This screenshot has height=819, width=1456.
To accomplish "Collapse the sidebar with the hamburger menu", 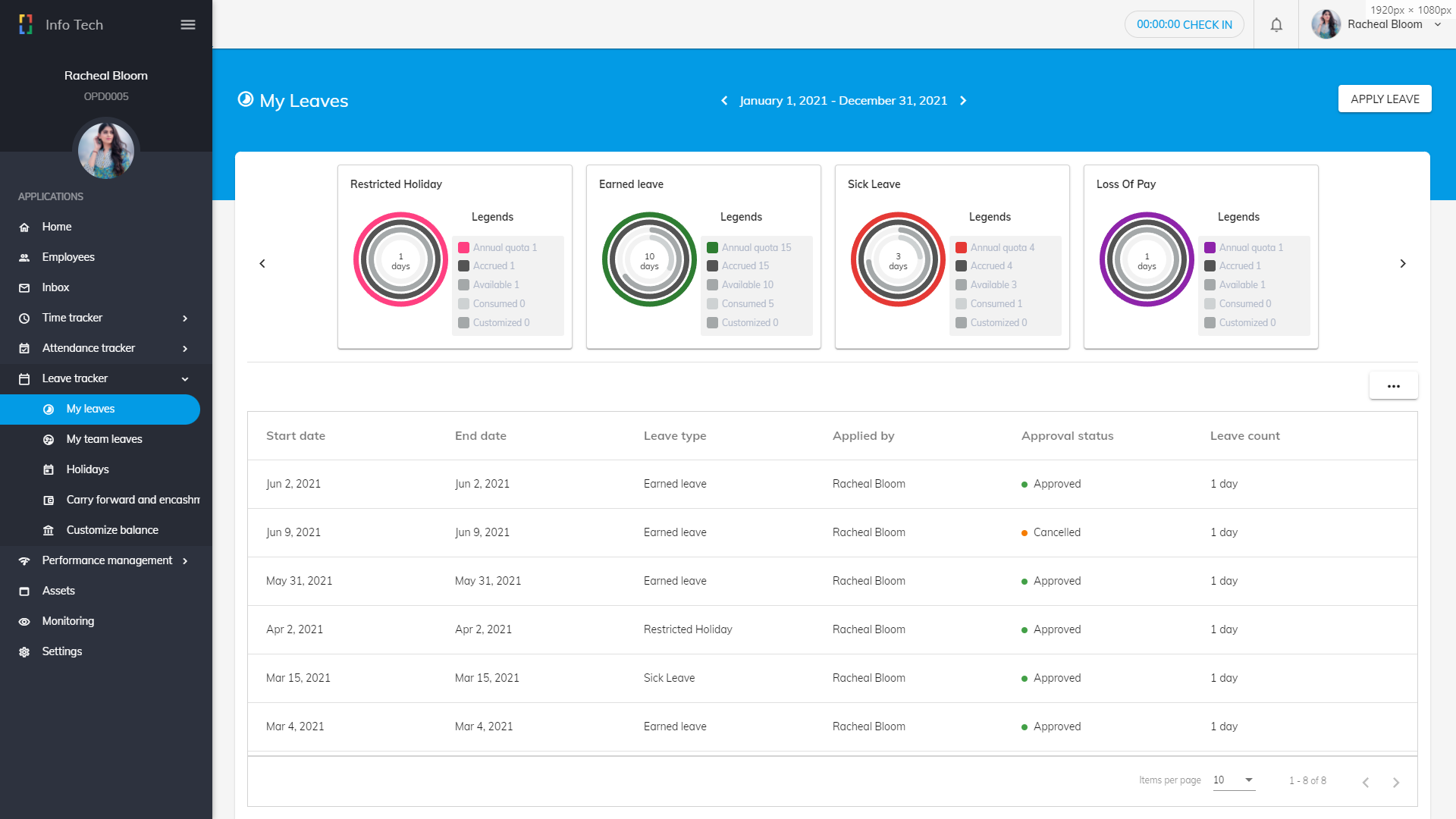I will coord(187,24).
